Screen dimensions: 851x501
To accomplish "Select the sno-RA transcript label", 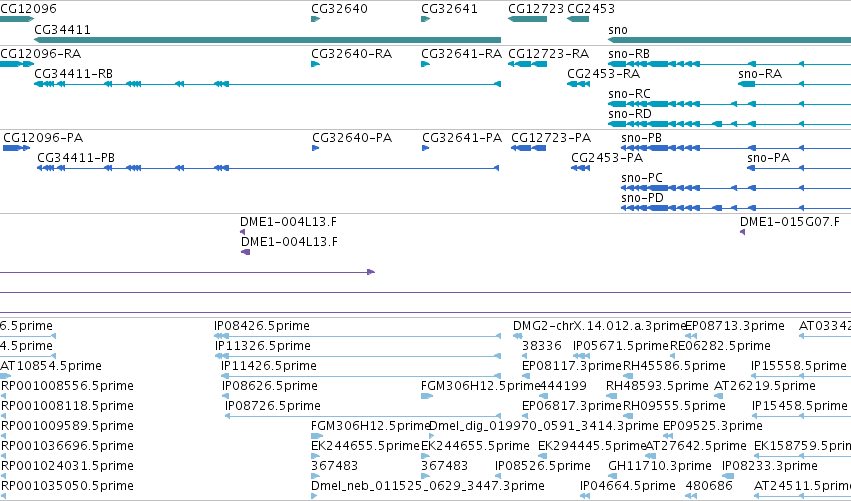I will (x=760, y=74).
